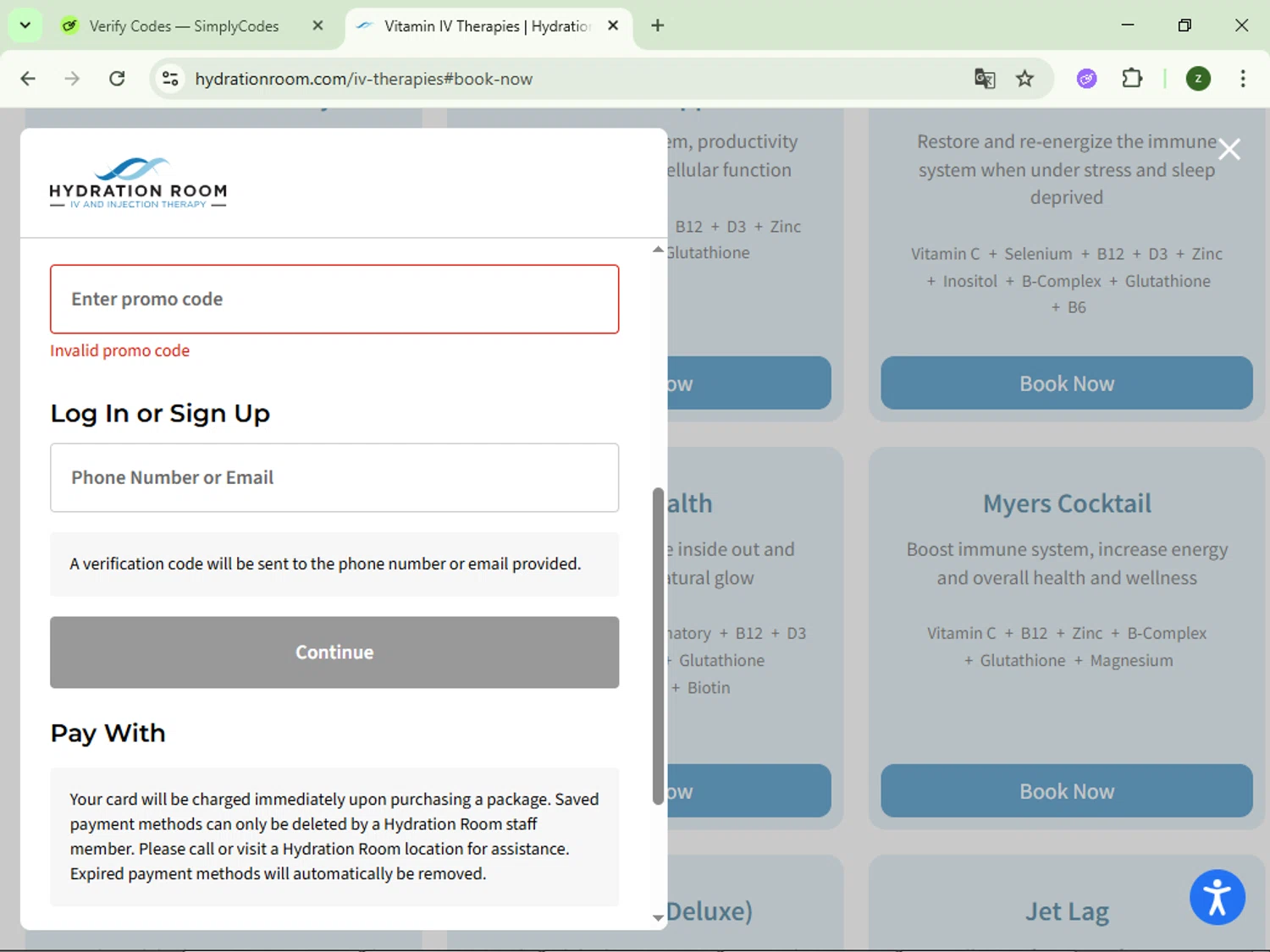Image resolution: width=1270 pixels, height=952 pixels.
Task: Click the verification code notice text
Action: tap(325, 564)
